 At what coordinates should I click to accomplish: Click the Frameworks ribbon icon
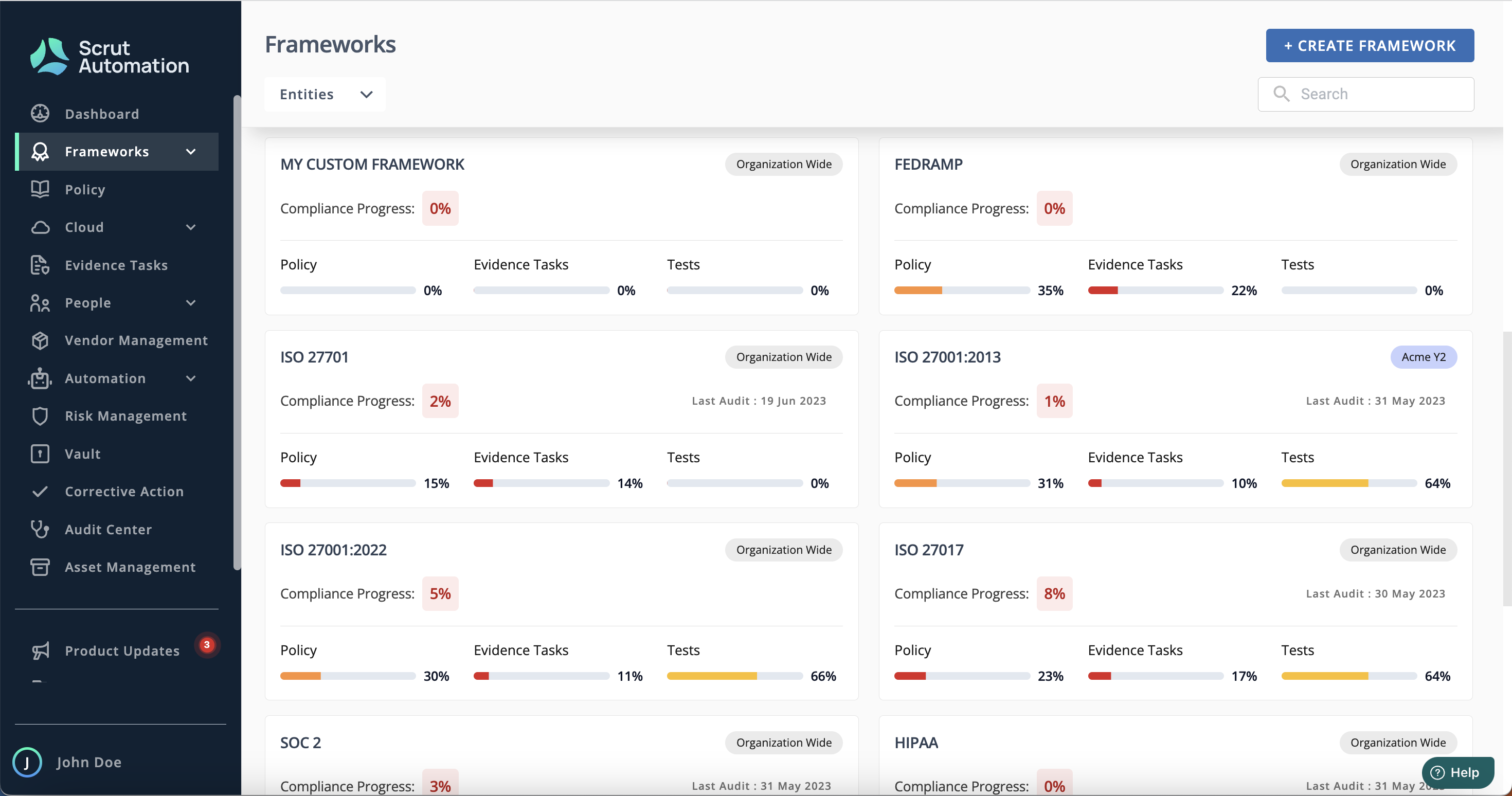coord(40,152)
